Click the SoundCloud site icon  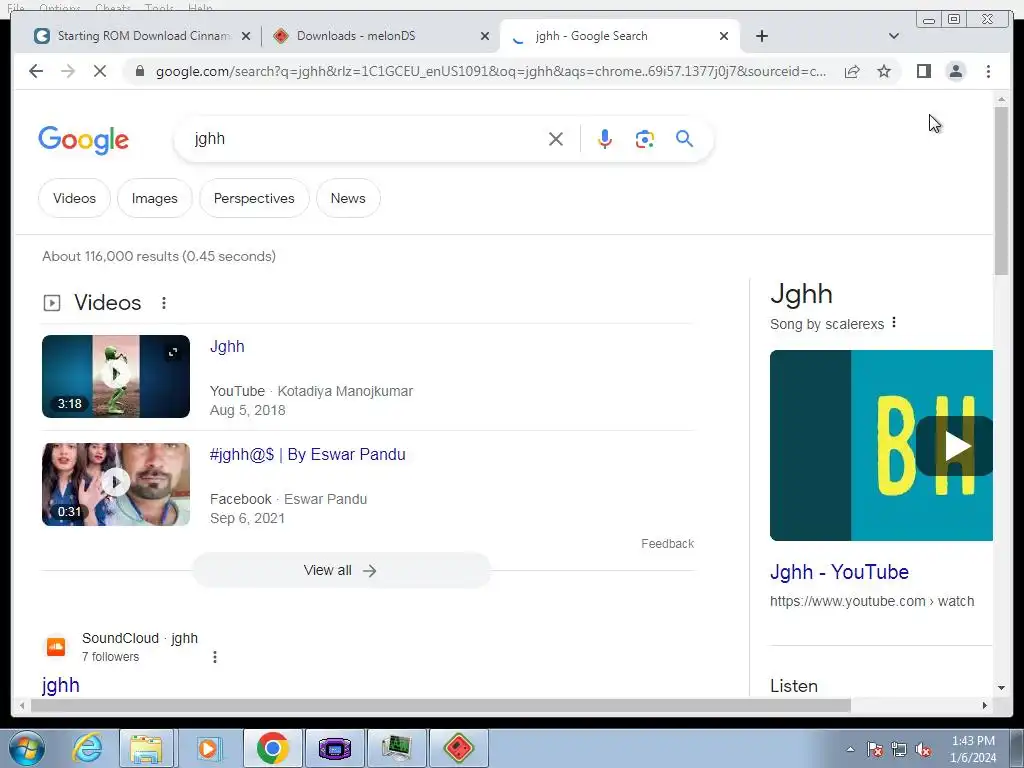[56, 647]
